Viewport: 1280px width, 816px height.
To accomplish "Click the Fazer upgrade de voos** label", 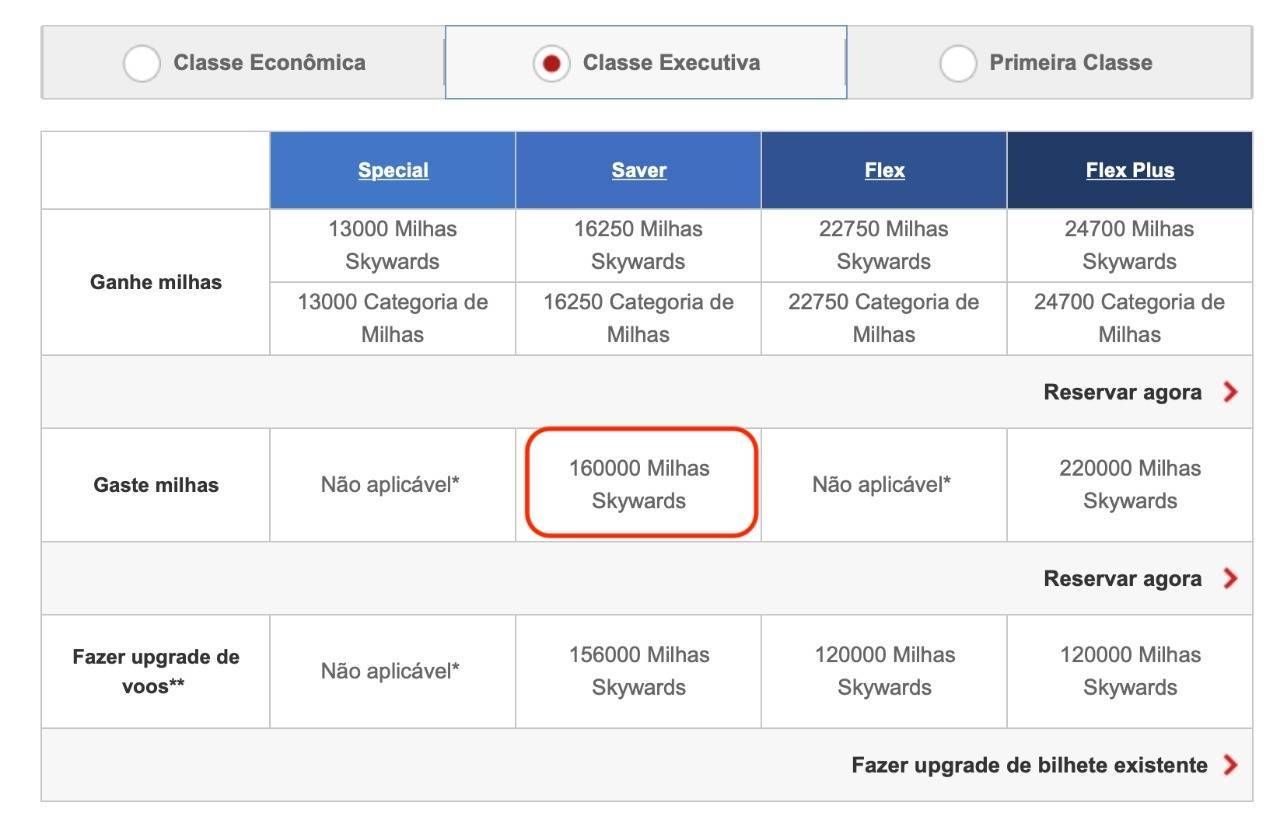I will [155, 672].
